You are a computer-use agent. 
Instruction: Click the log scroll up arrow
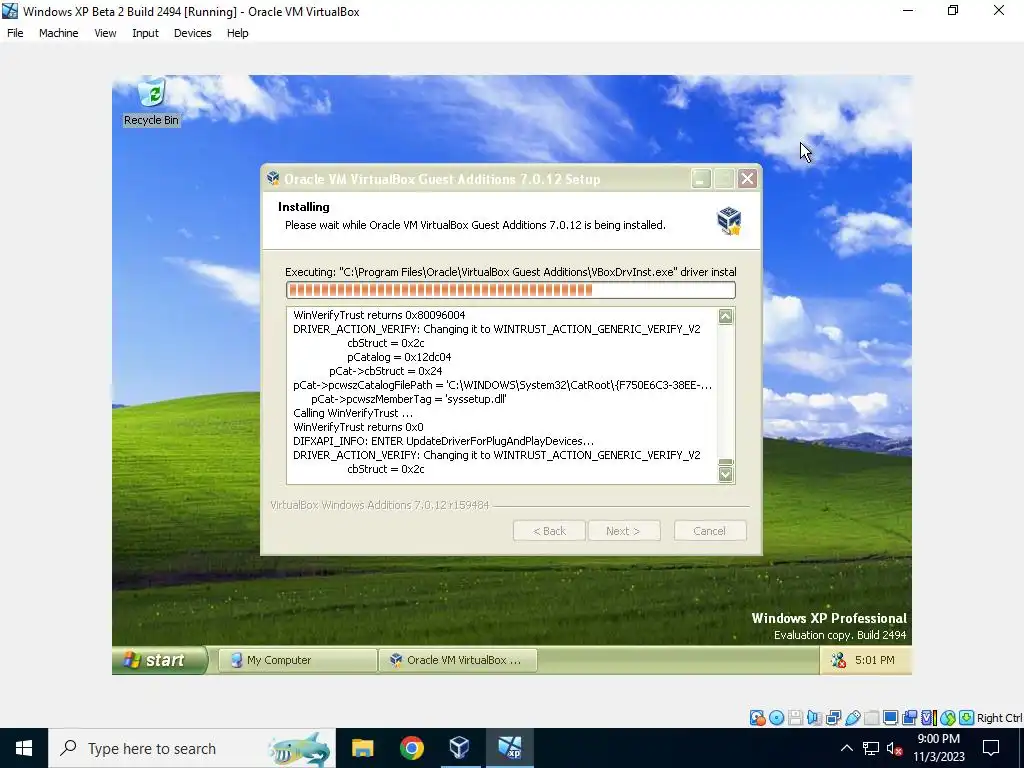tap(726, 317)
